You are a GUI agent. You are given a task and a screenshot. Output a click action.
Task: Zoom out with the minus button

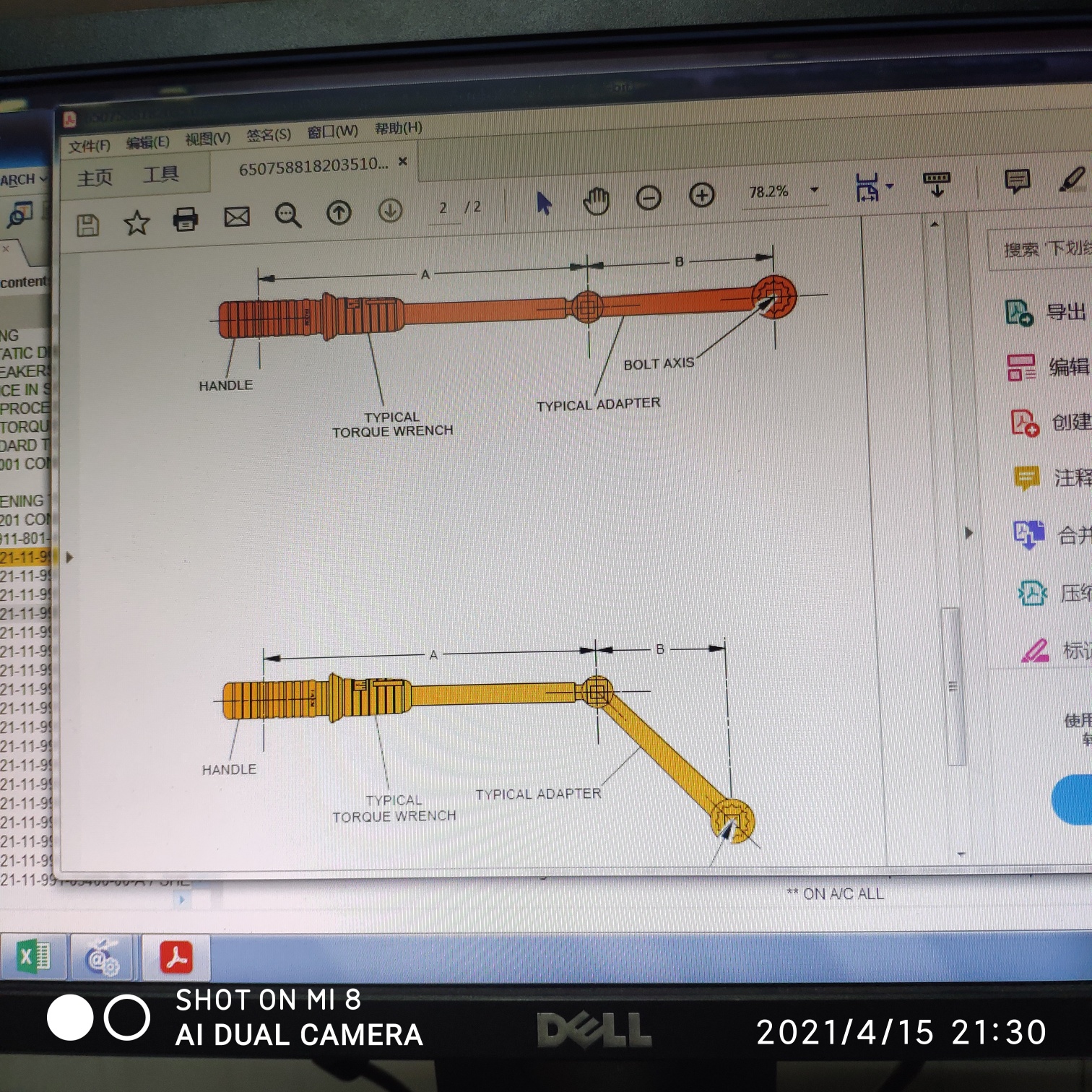(648, 197)
